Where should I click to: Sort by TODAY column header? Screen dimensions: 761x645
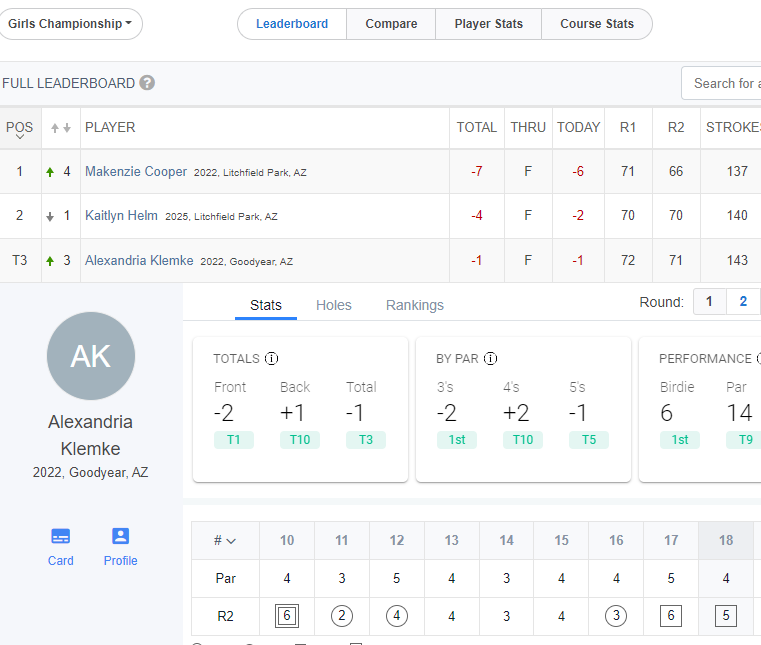pyautogui.click(x=579, y=127)
